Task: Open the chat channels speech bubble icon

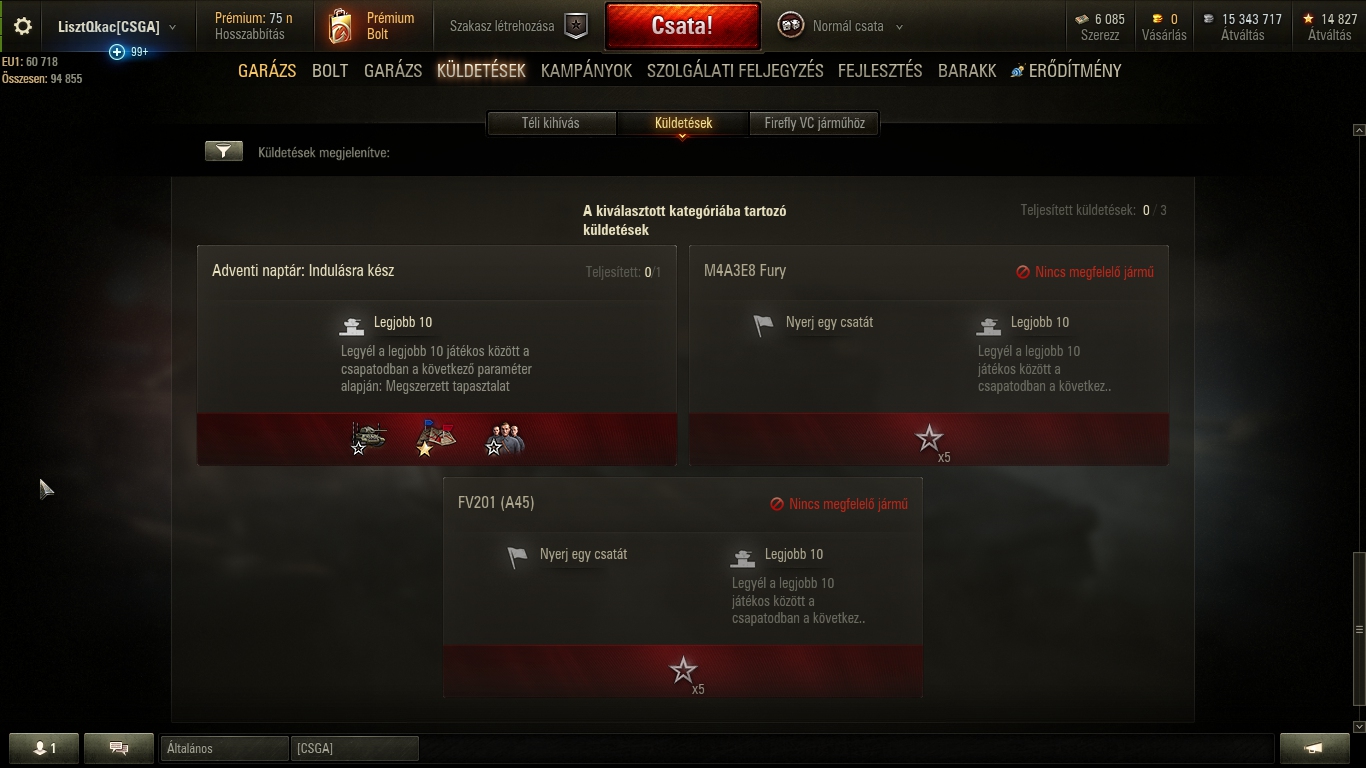Action: pyautogui.click(x=119, y=748)
